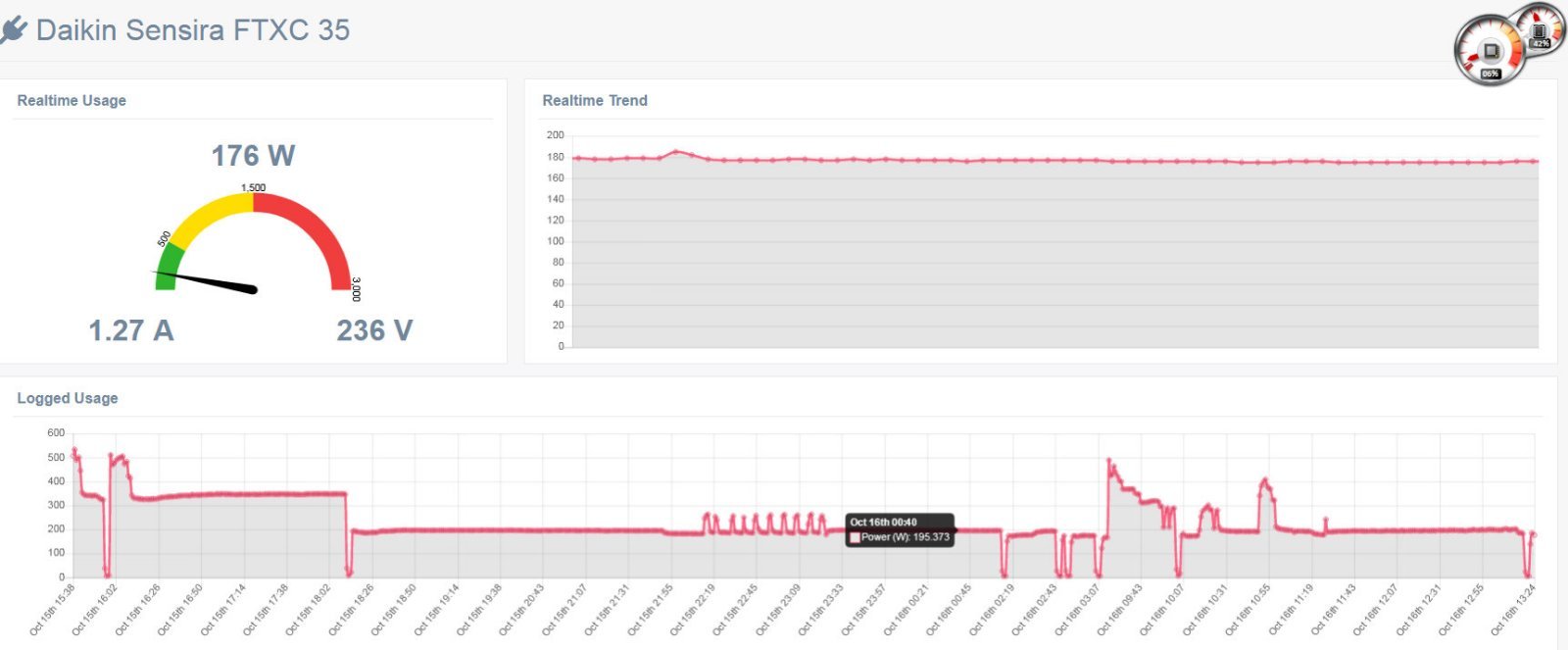1568x650 pixels.
Task: Click the Oct 16th 13:24 axis label
Action: pos(1513,610)
